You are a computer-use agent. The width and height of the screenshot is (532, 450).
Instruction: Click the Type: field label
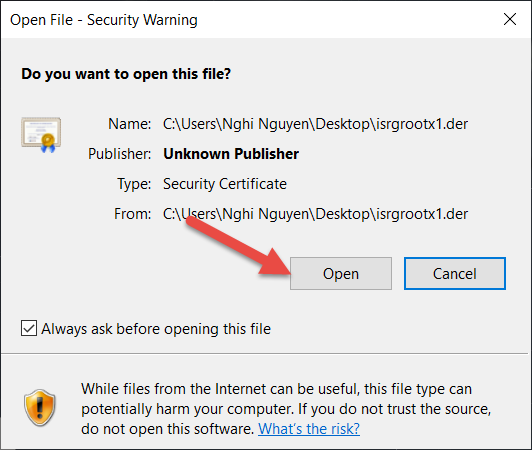click(134, 184)
